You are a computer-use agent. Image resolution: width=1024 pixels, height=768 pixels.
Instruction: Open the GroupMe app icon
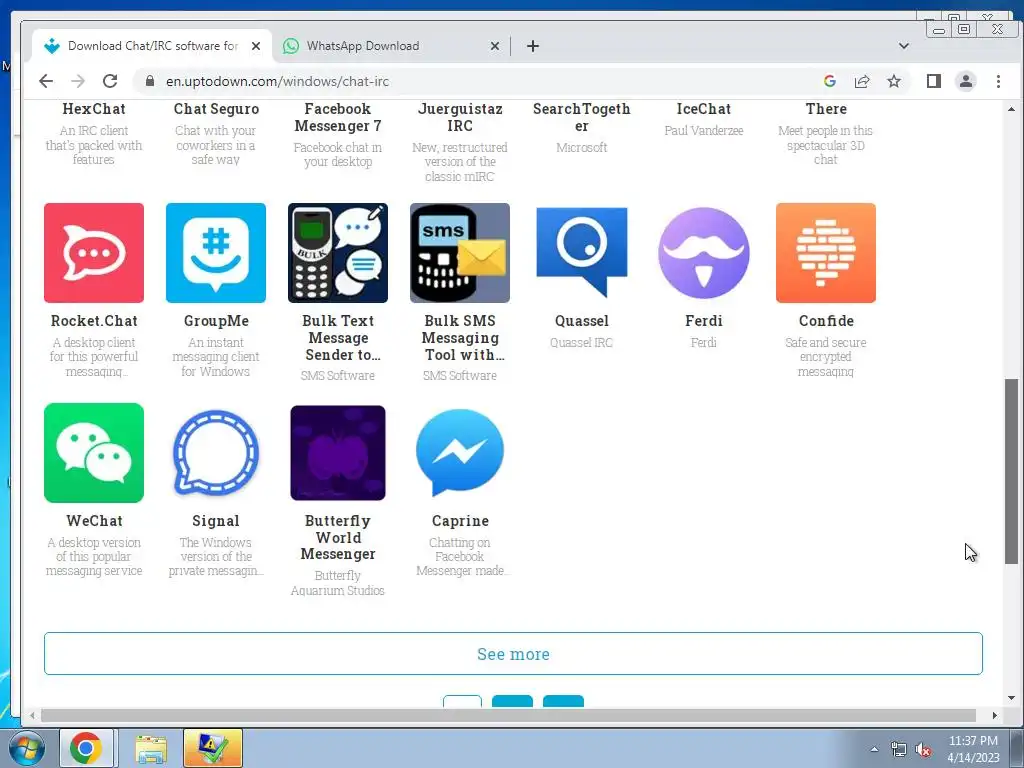point(216,253)
